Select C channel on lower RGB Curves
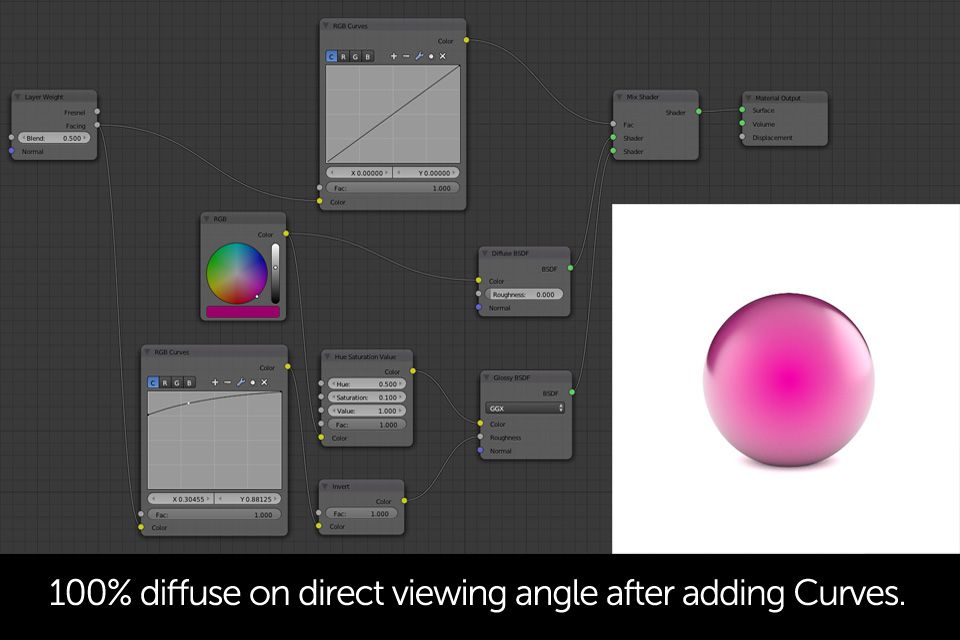Viewport: 960px width, 640px height. [153, 383]
